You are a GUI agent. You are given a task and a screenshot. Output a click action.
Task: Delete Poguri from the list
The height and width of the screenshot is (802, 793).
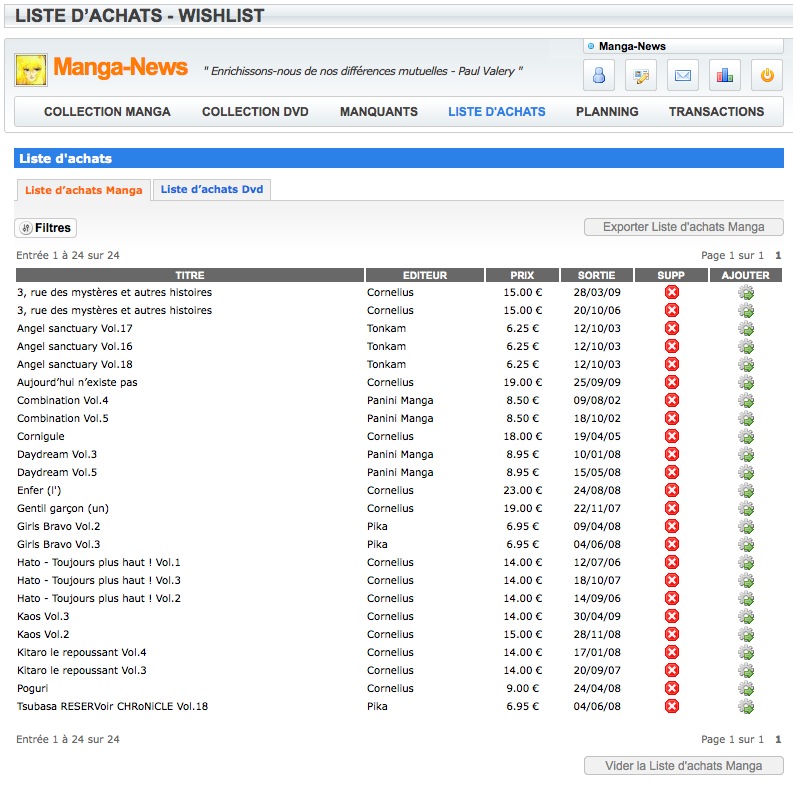point(671,688)
